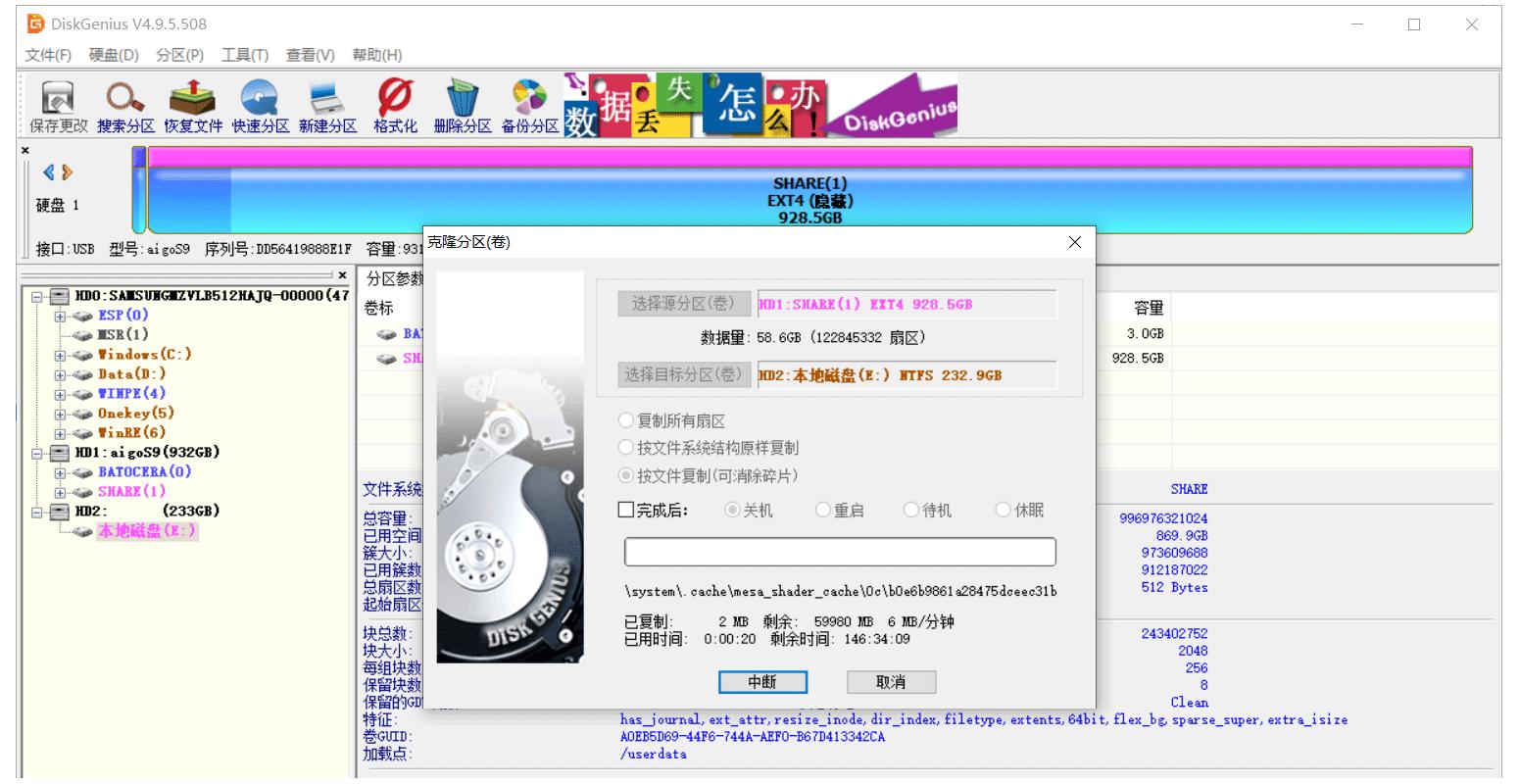Select the 新建分区 toolbar icon
1519x784 pixels.
click(x=326, y=105)
